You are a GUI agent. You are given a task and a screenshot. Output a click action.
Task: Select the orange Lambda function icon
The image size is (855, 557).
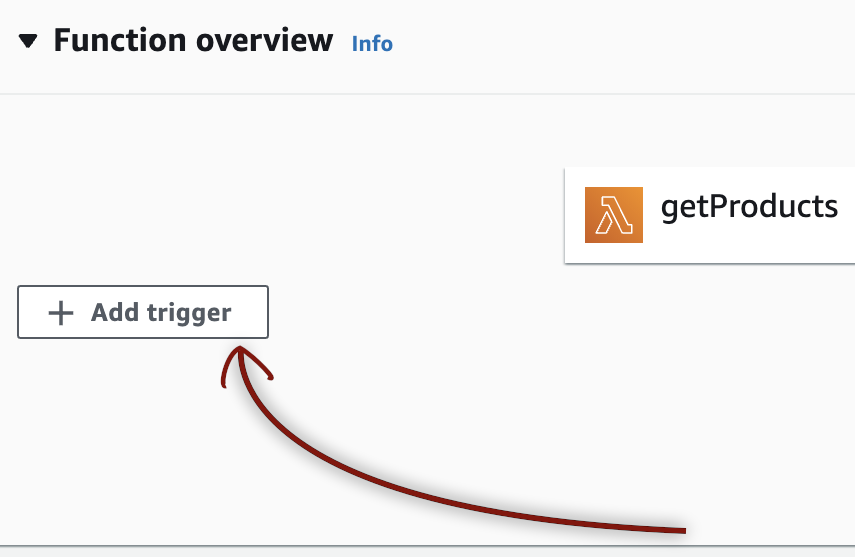[x=614, y=215]
